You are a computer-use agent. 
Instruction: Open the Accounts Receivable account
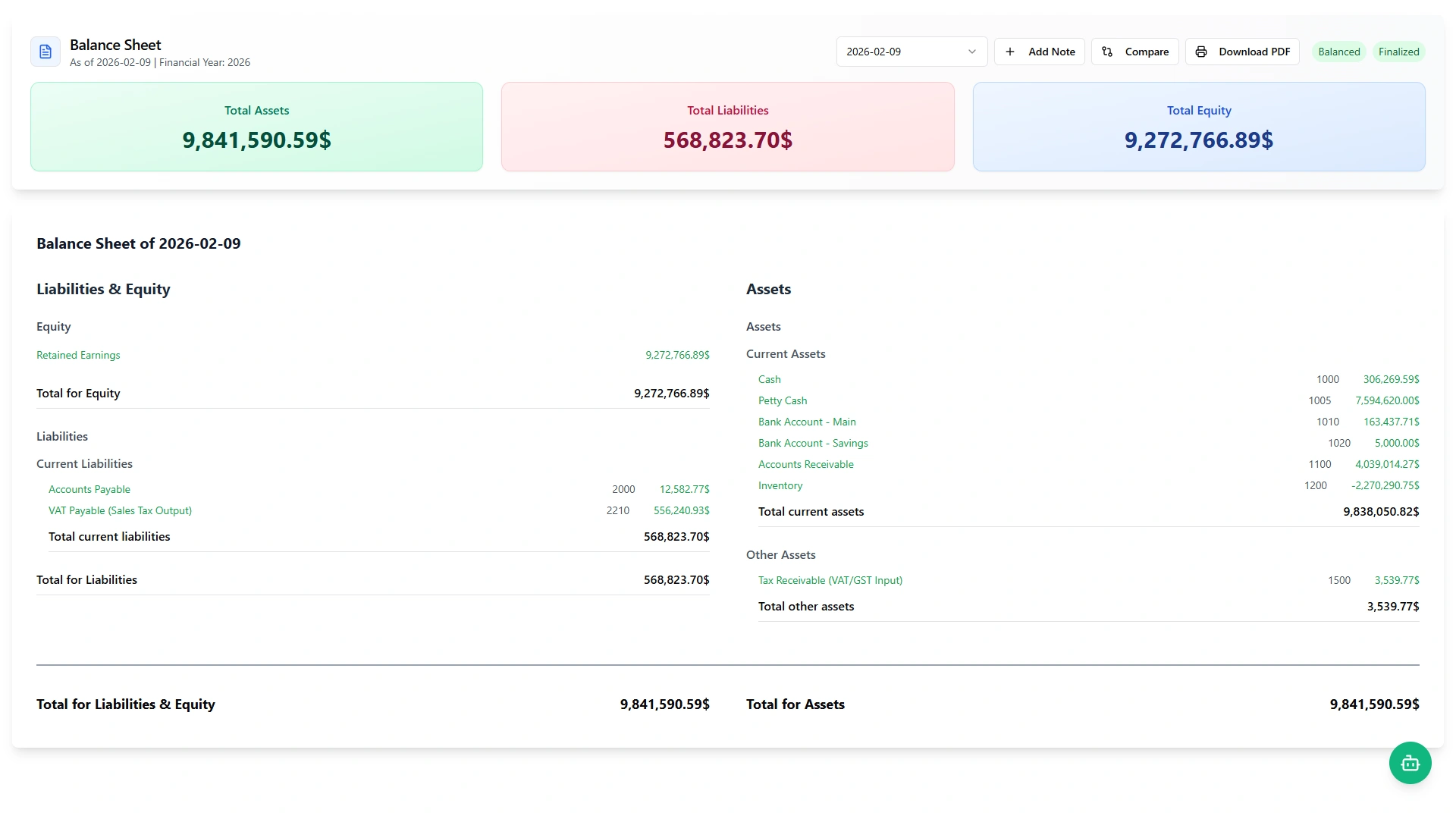pos(805,464)
